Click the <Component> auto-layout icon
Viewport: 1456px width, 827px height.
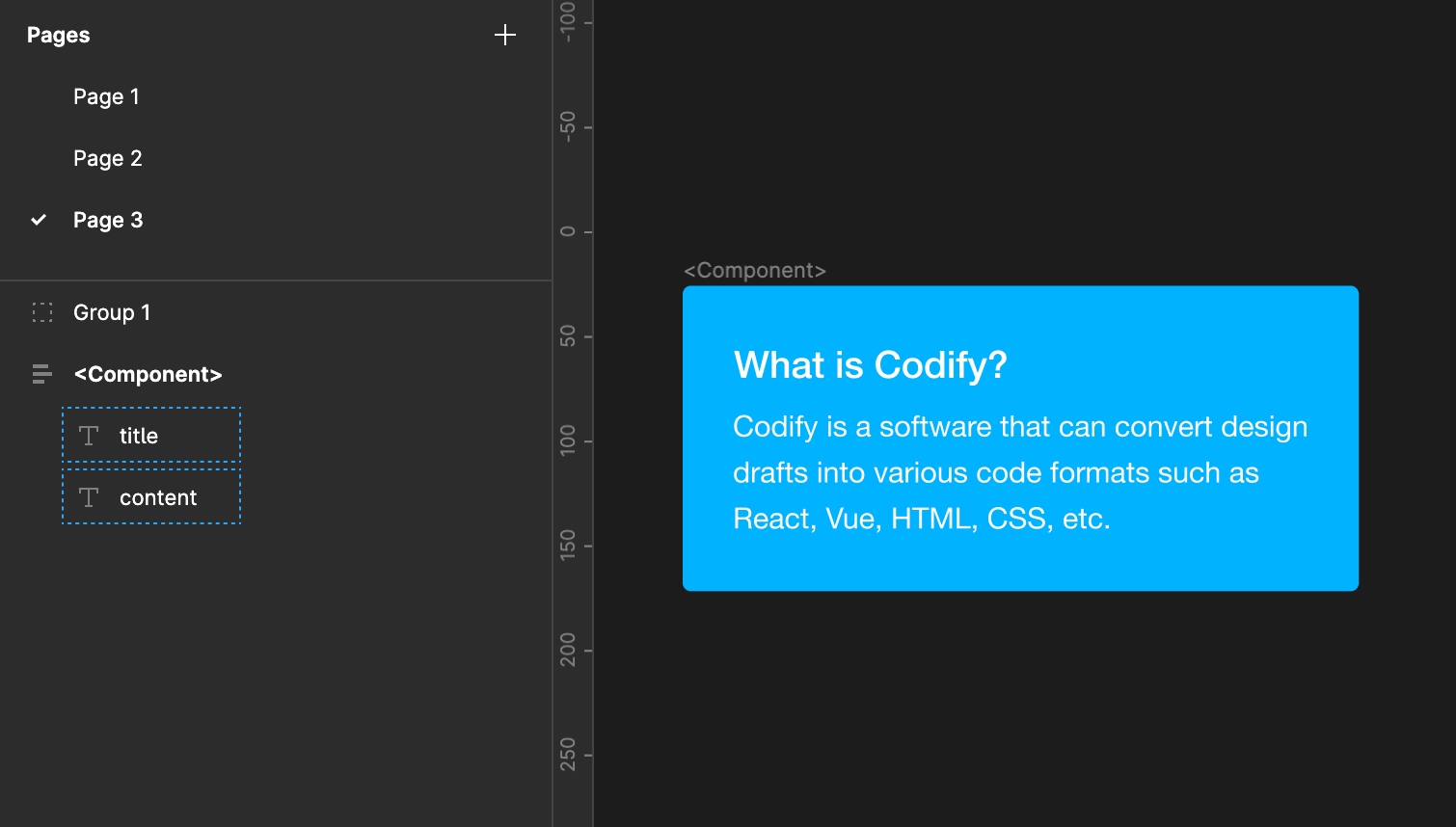coord(41,374)
